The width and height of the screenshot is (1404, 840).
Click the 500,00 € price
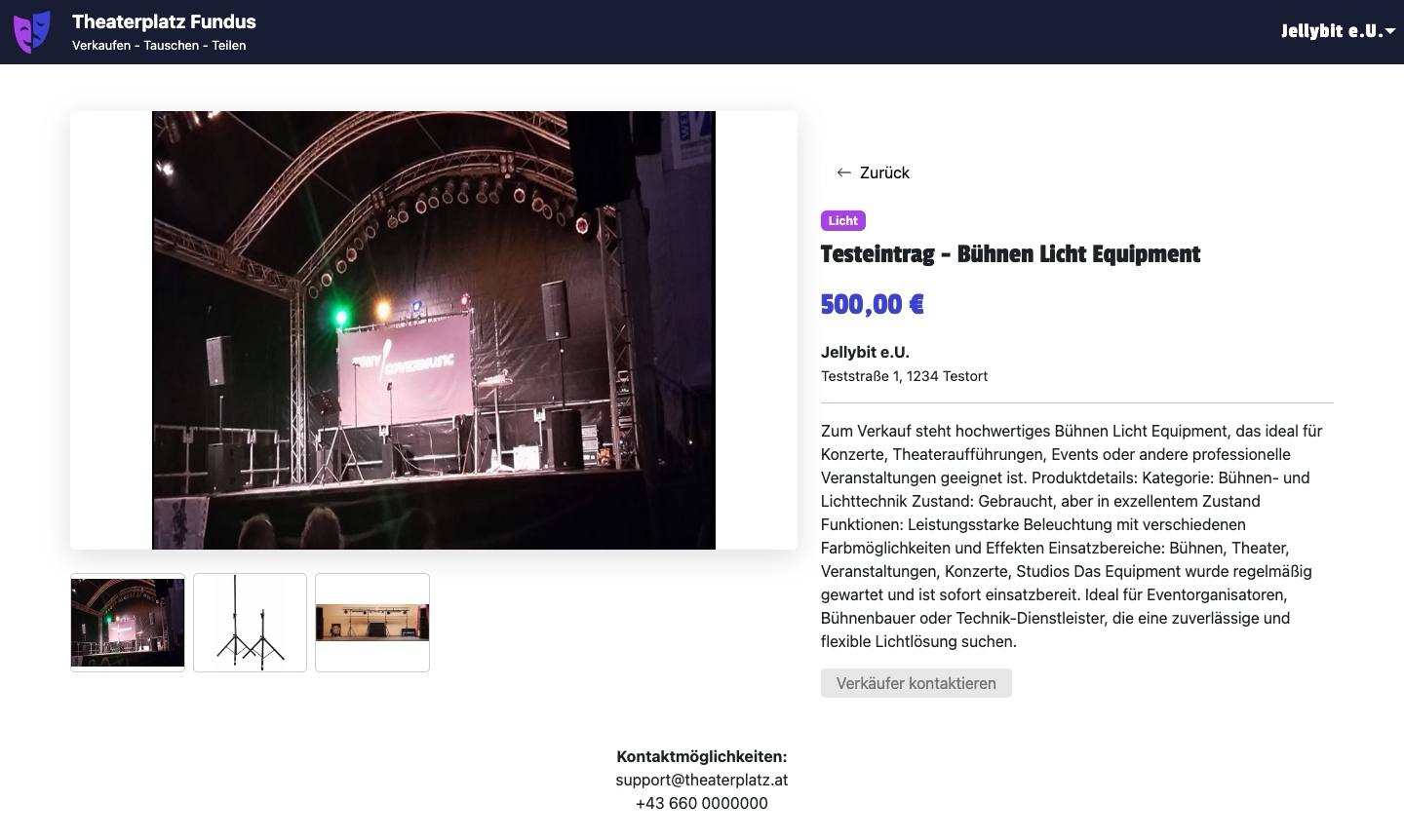(872, 305)
